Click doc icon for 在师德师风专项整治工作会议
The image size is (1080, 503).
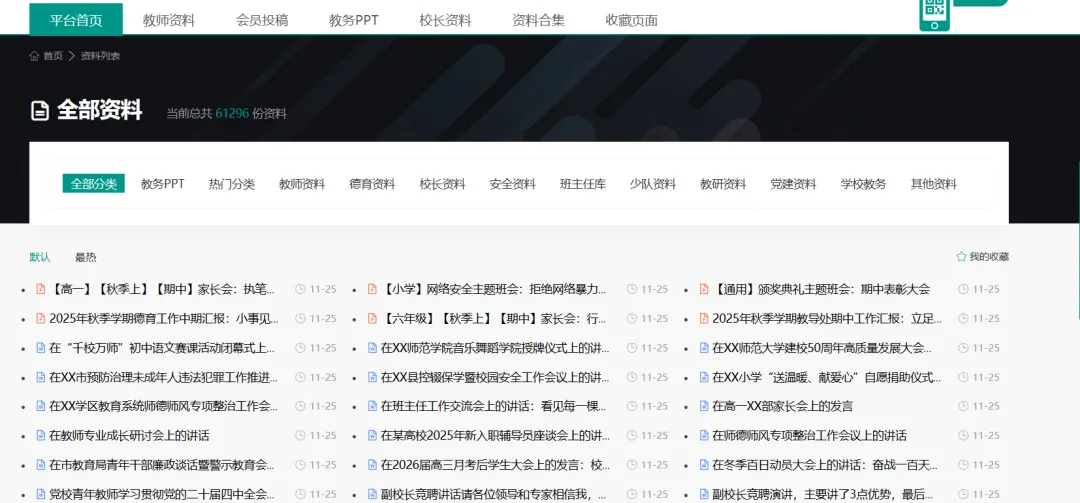pos(703,435)
